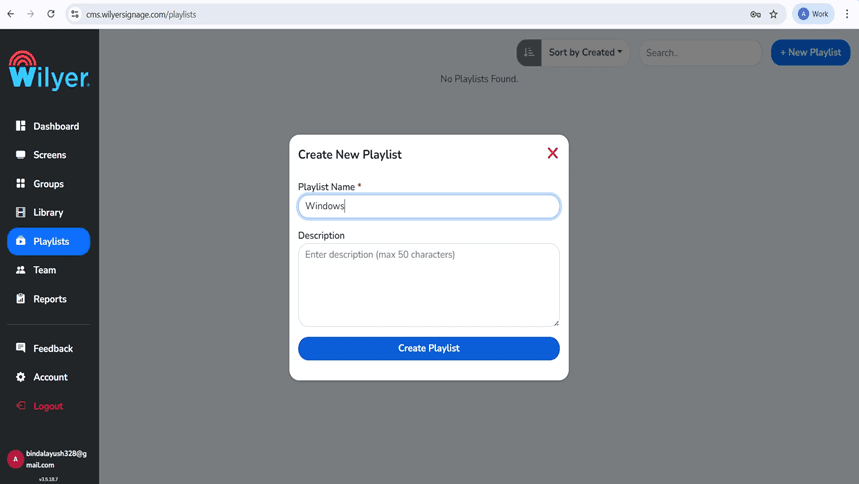Image resolution: width=859 pixels, height=484 pixels.
Task: Focus the playlist Search box
Action: pos(700,53)
